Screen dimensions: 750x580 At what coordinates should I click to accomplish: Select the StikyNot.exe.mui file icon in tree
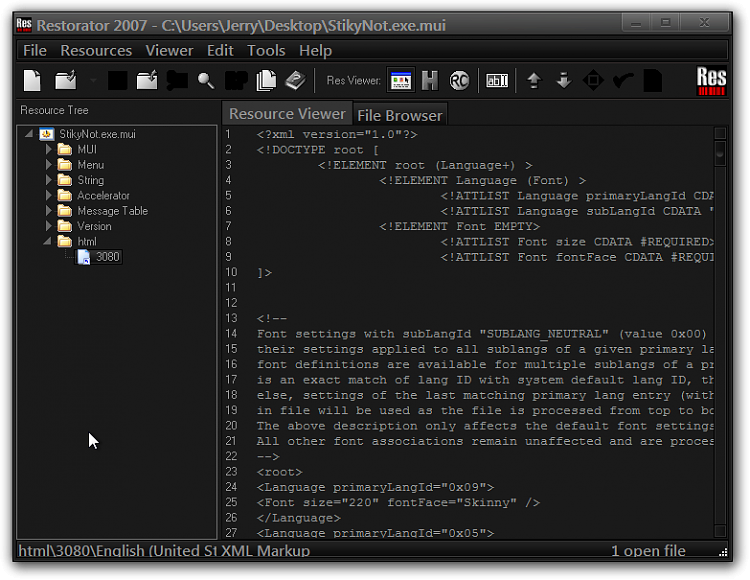(x=46, y=134)
